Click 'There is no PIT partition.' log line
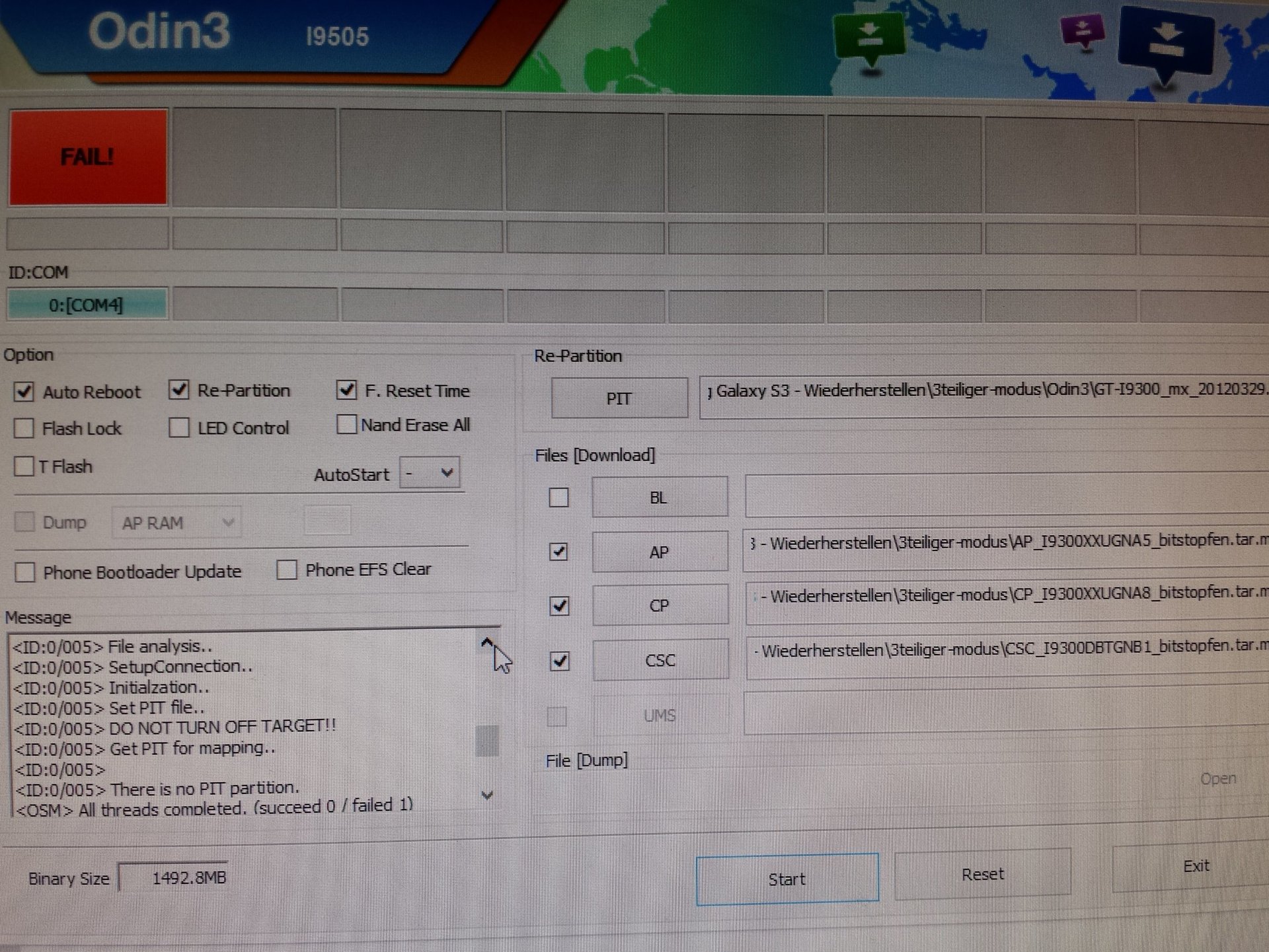The image size is (1269, 952). (x=157, y=789)
